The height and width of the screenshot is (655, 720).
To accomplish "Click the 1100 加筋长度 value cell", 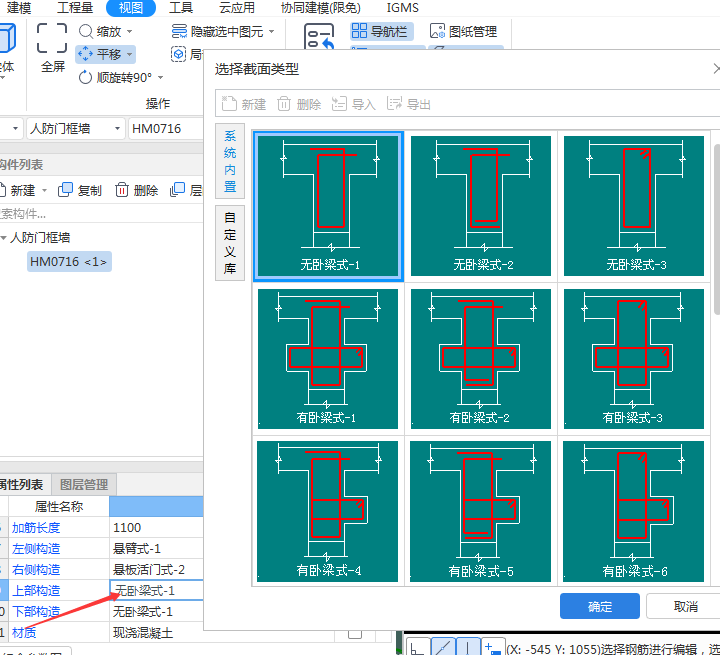I will tap(156, 527).
